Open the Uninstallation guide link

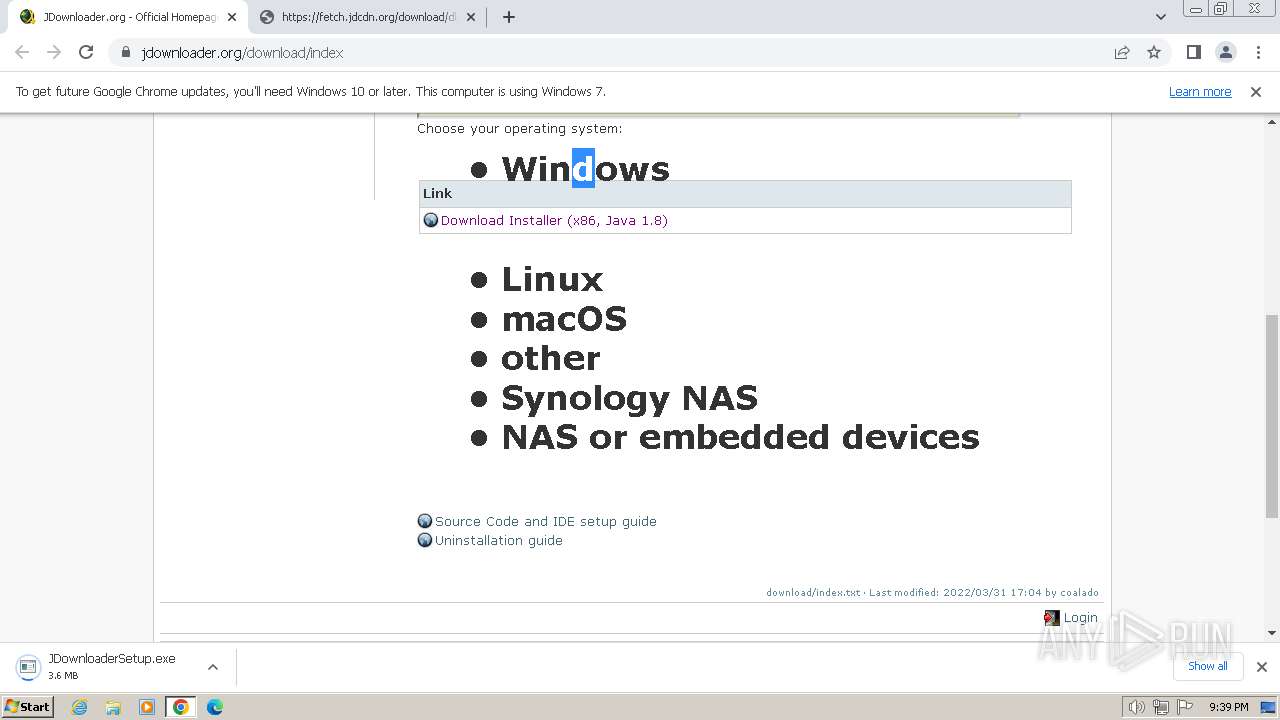pos(499,540)
